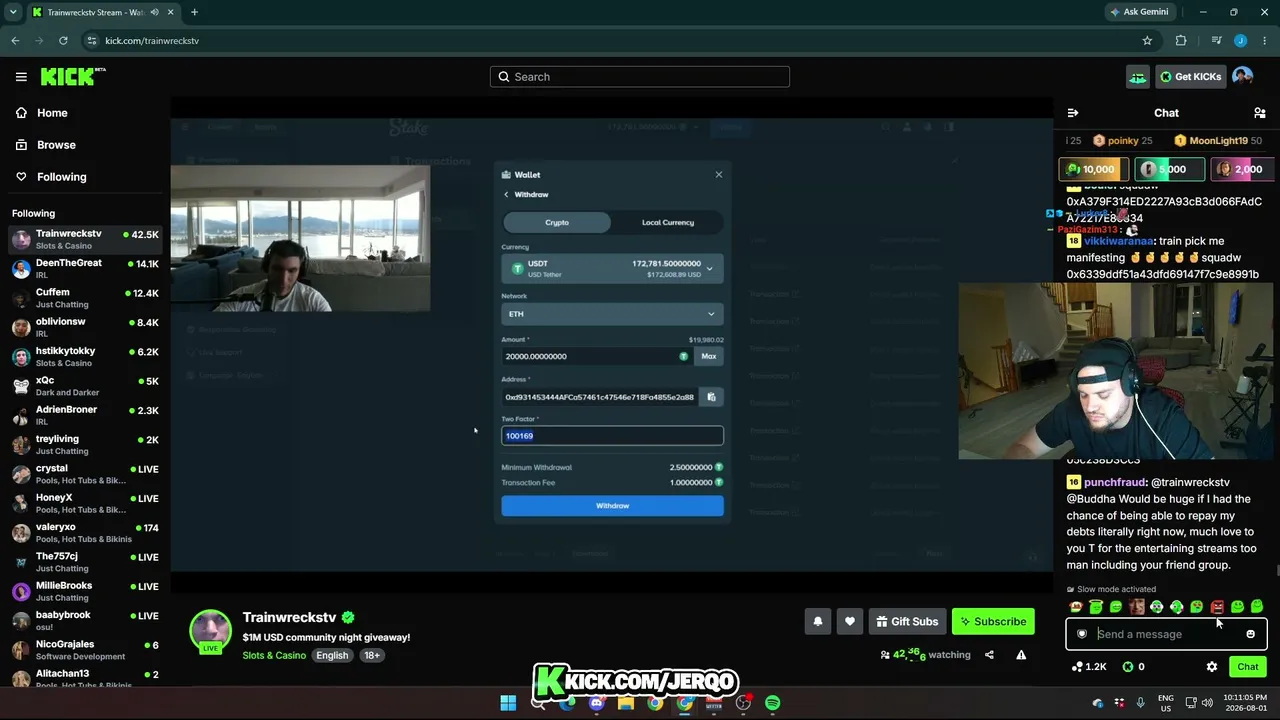Open browser extensions menu
This screenshot has width=1280, height=720.
pyautogui.click(x=1181, y=41)
